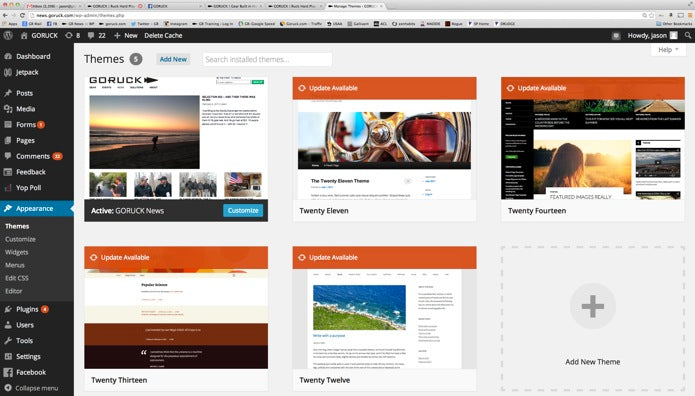Open the Menus submenu item
Image resolution: width=695 pixels, height=396 pixels.
pyautogui.click(x=15, y=265)
